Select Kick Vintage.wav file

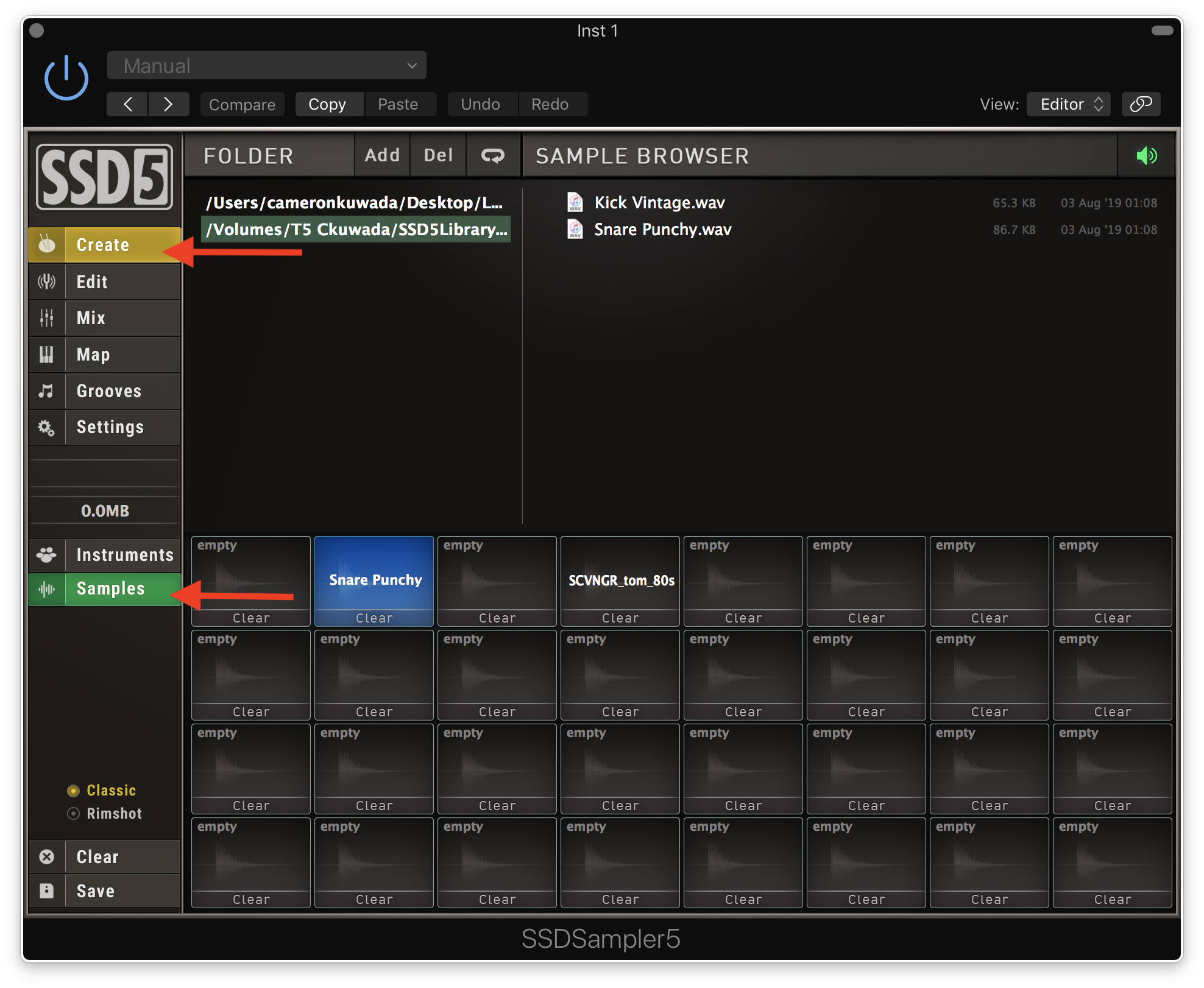tap(660, 203)
